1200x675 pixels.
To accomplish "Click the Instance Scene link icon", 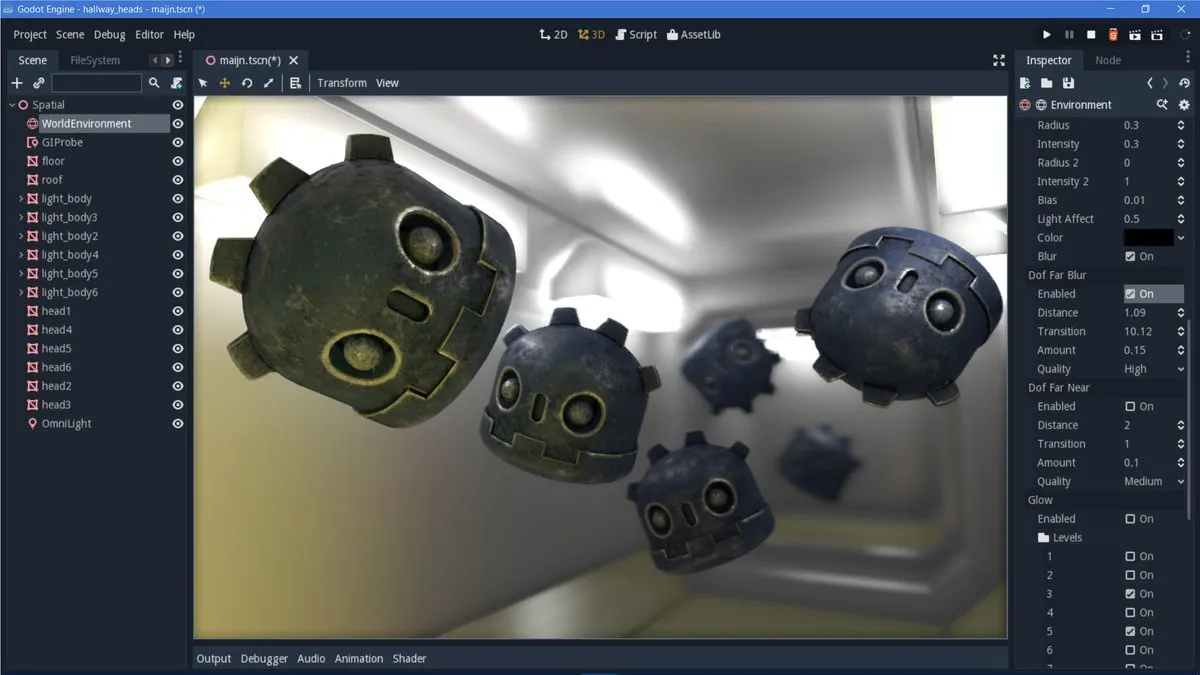I will (38, 83).
